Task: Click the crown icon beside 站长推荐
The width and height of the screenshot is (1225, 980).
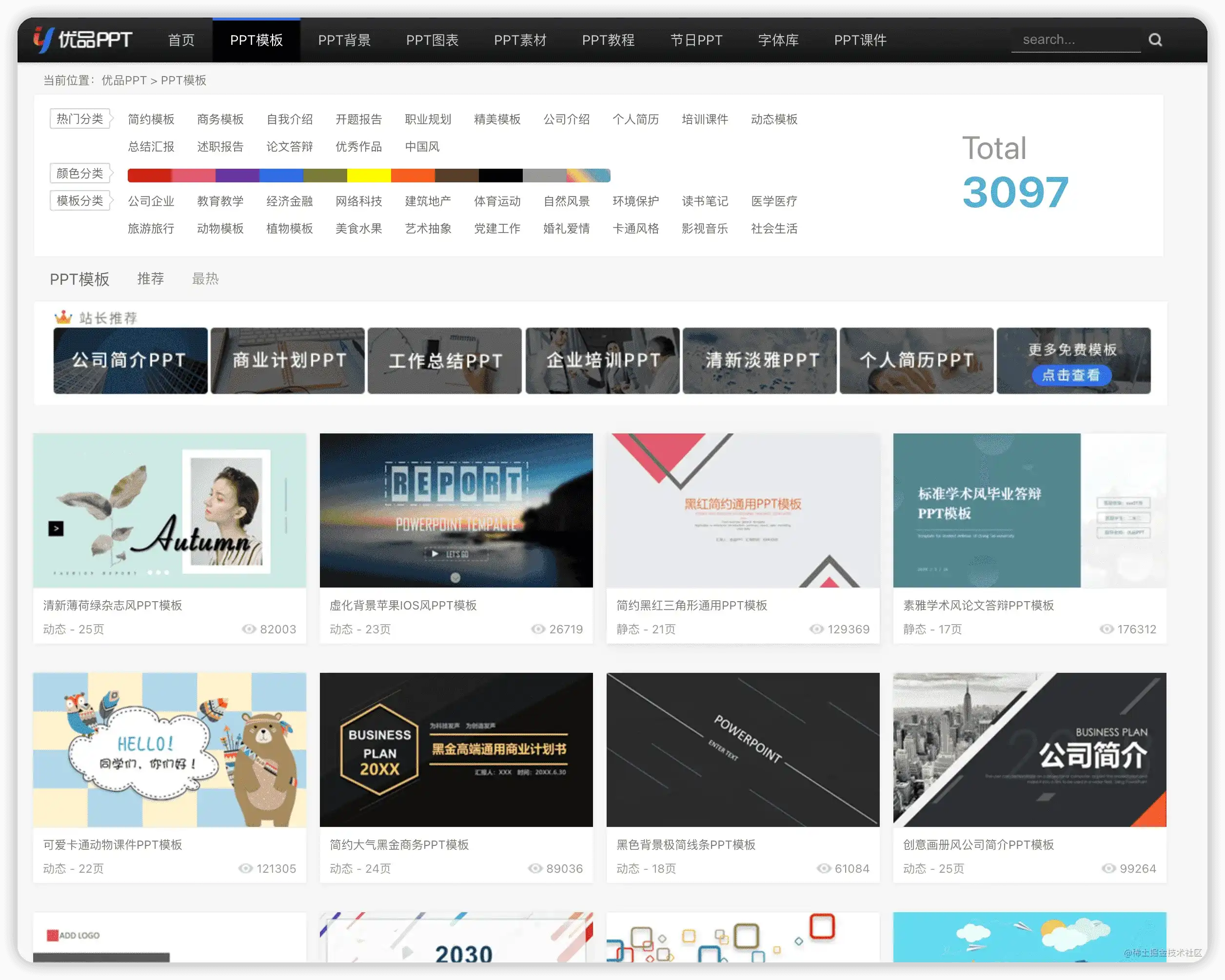Action: coord(63,317)
